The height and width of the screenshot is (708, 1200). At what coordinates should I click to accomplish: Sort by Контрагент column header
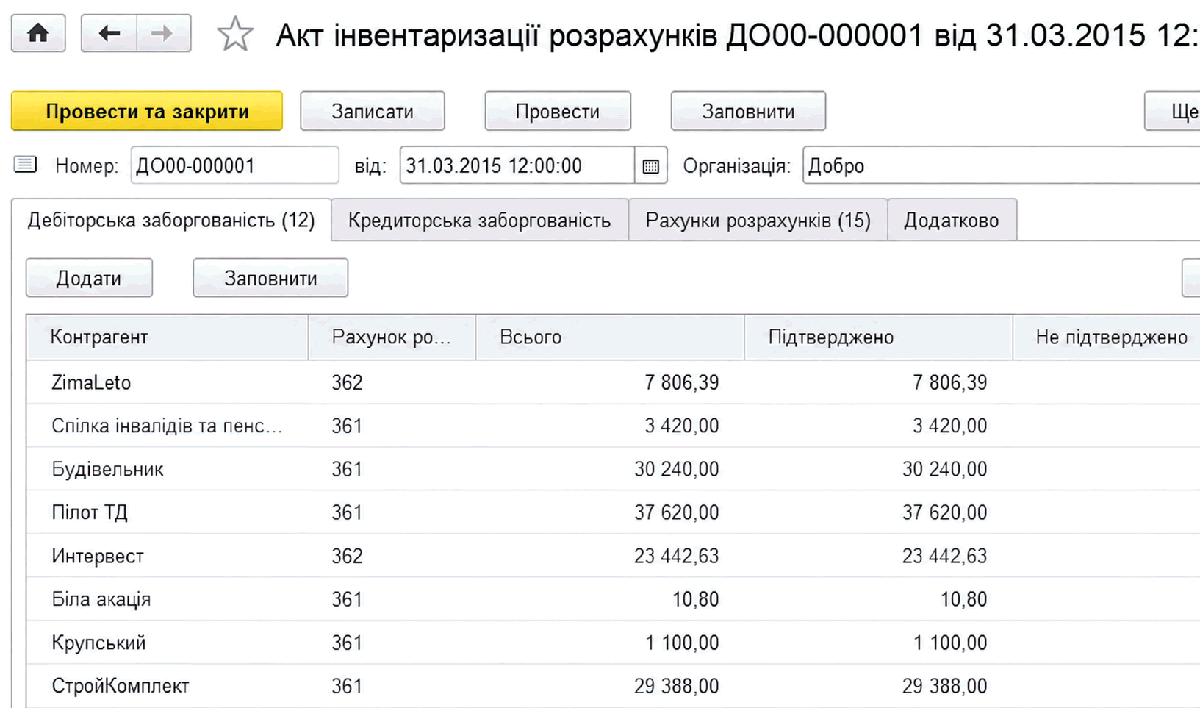coord(167,337)
